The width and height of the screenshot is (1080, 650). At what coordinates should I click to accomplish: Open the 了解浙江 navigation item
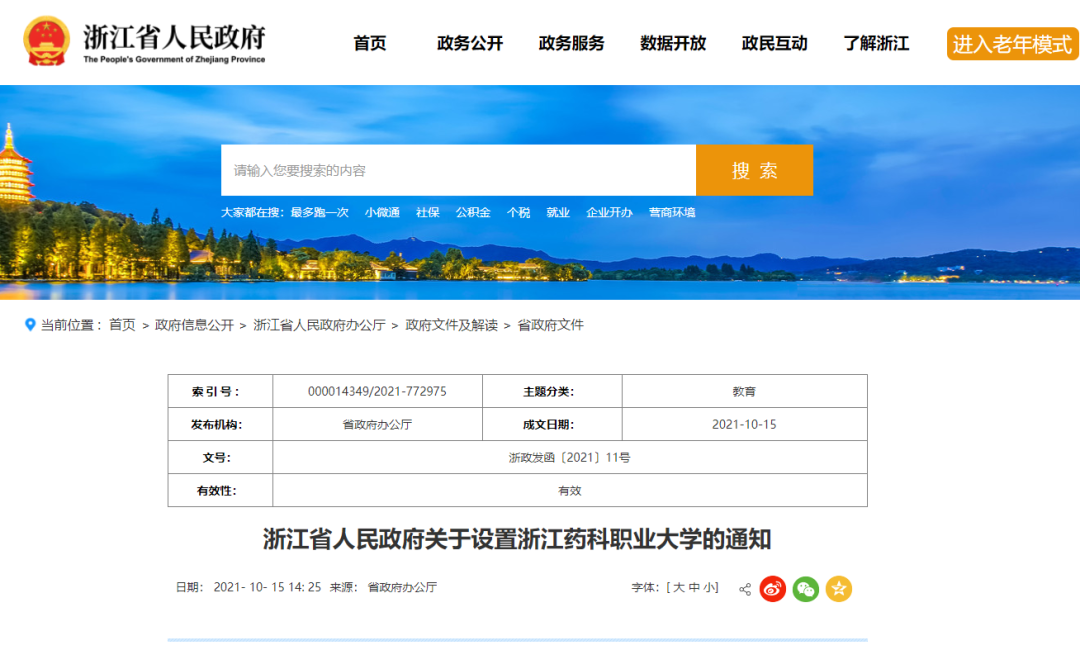pos(877,43)
